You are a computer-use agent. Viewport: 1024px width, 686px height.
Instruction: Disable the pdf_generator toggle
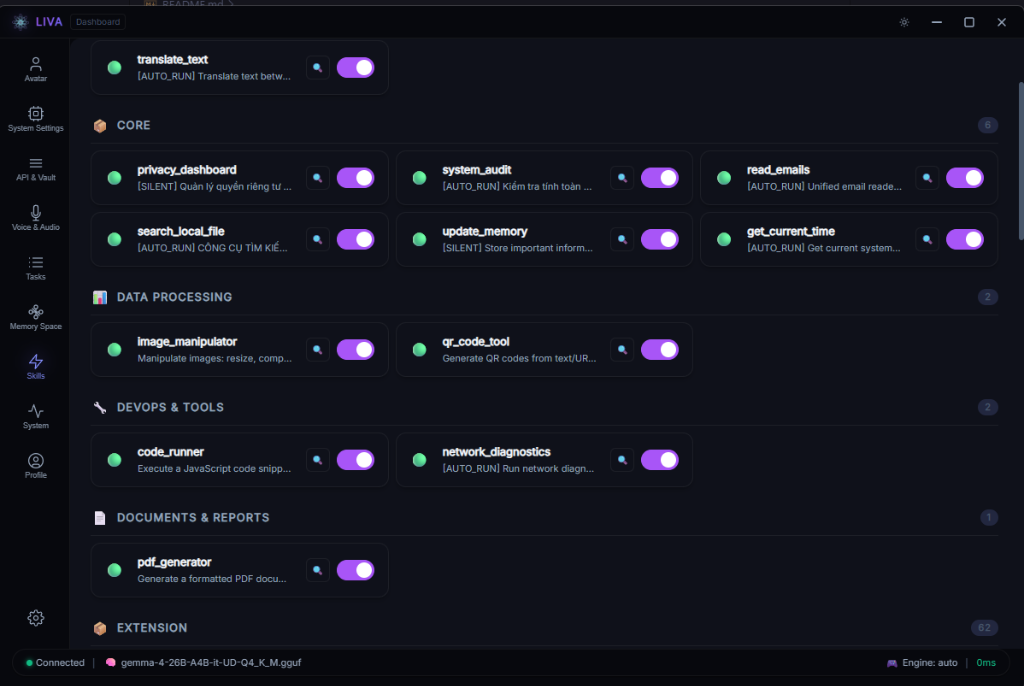point(355,570)
